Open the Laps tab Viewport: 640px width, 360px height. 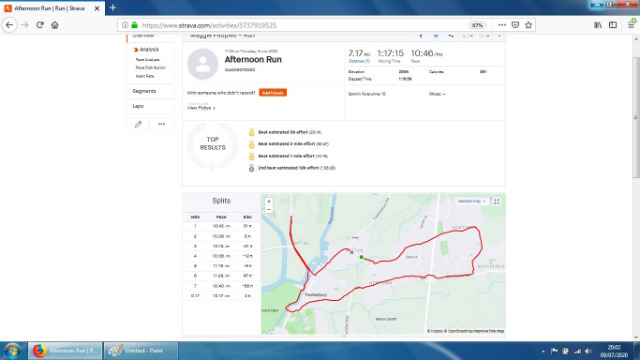pyautogui.click(x=138, y=106)
